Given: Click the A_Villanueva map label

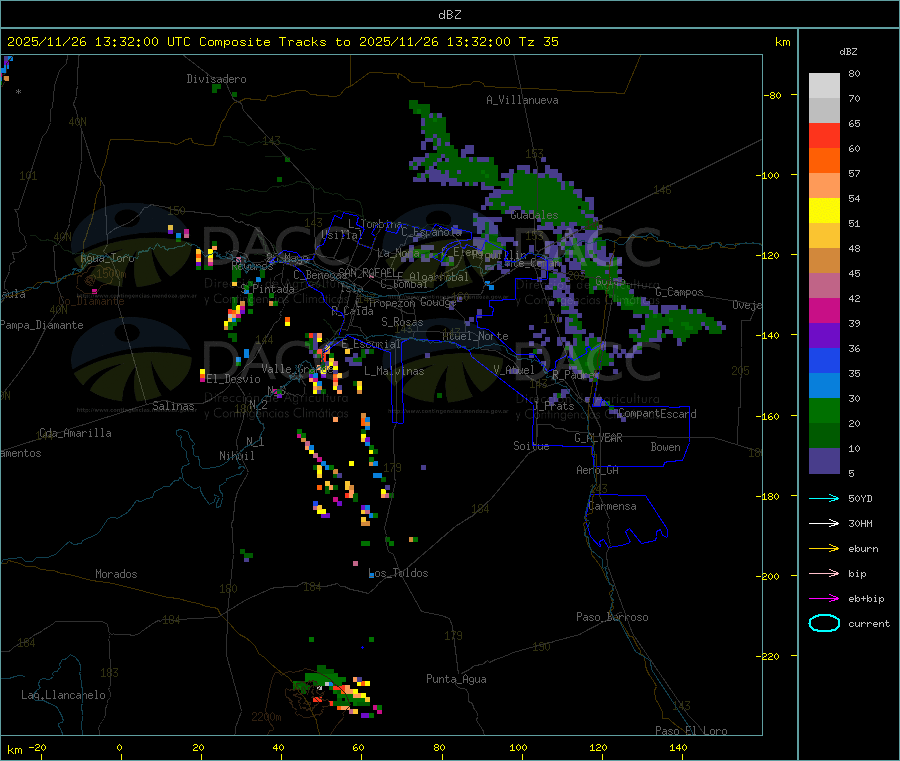Looking at the screenshot, I should (x=522, y=100).
